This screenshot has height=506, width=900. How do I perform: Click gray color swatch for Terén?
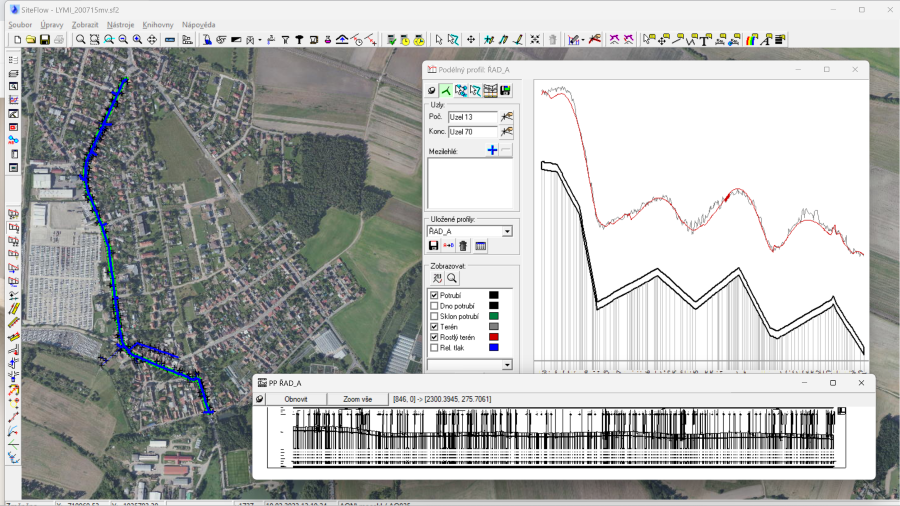coord(494,327)
